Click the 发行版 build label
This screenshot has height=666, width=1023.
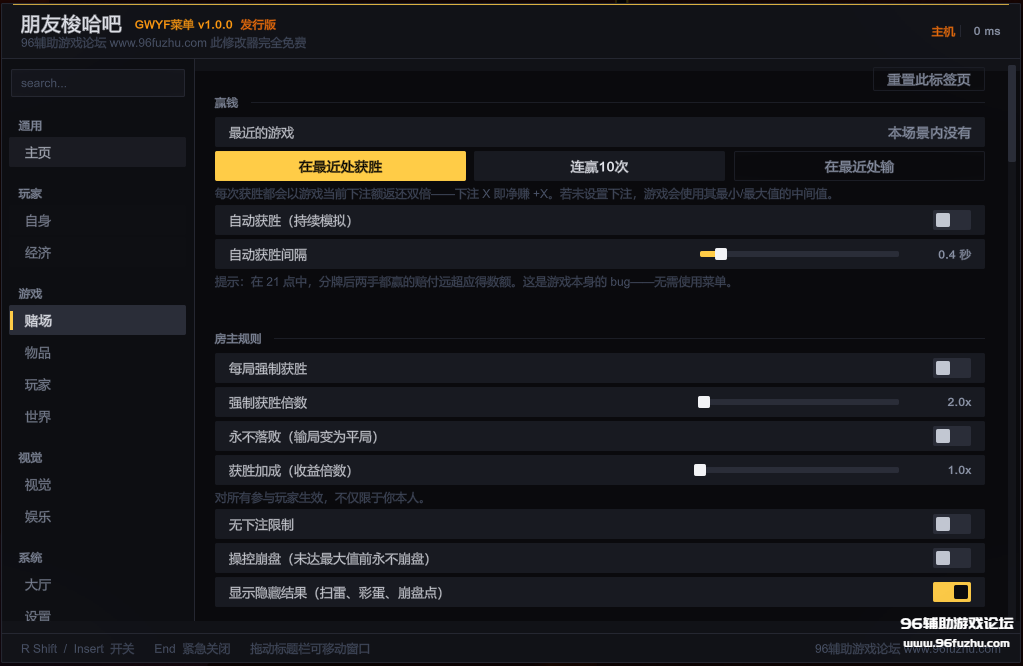[258, 25]
